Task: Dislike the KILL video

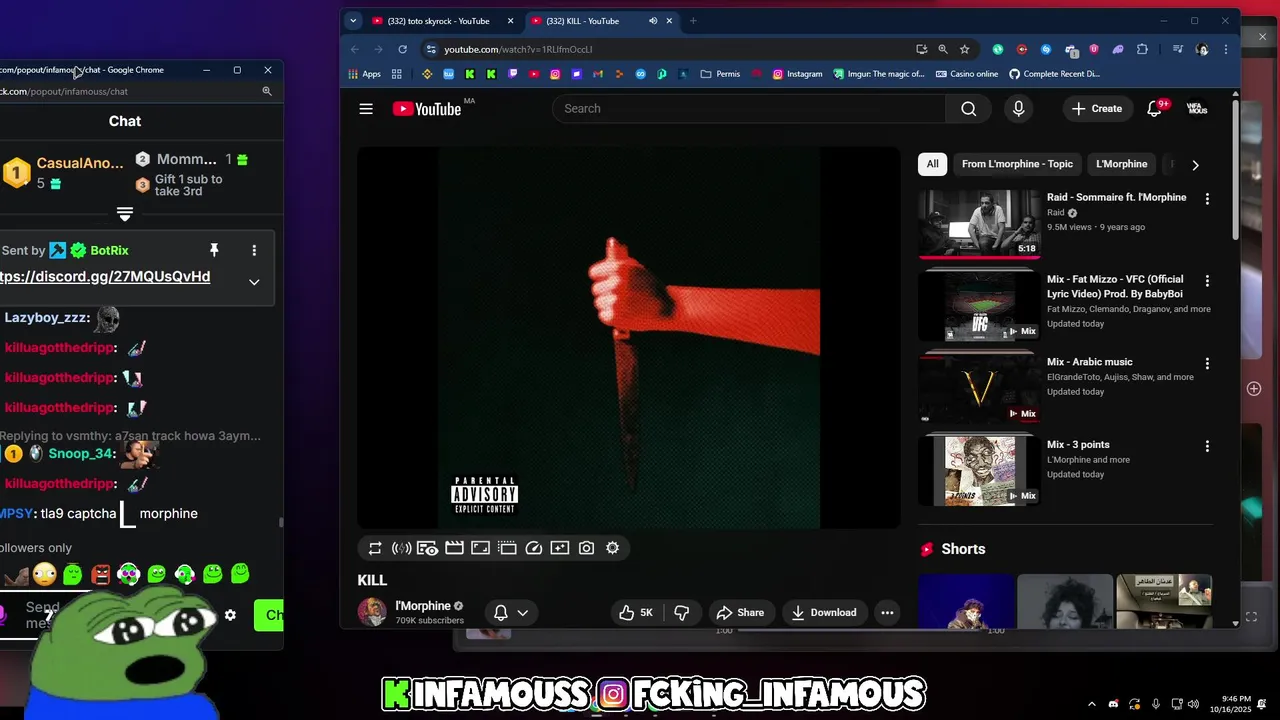Action: pos(682,613)
